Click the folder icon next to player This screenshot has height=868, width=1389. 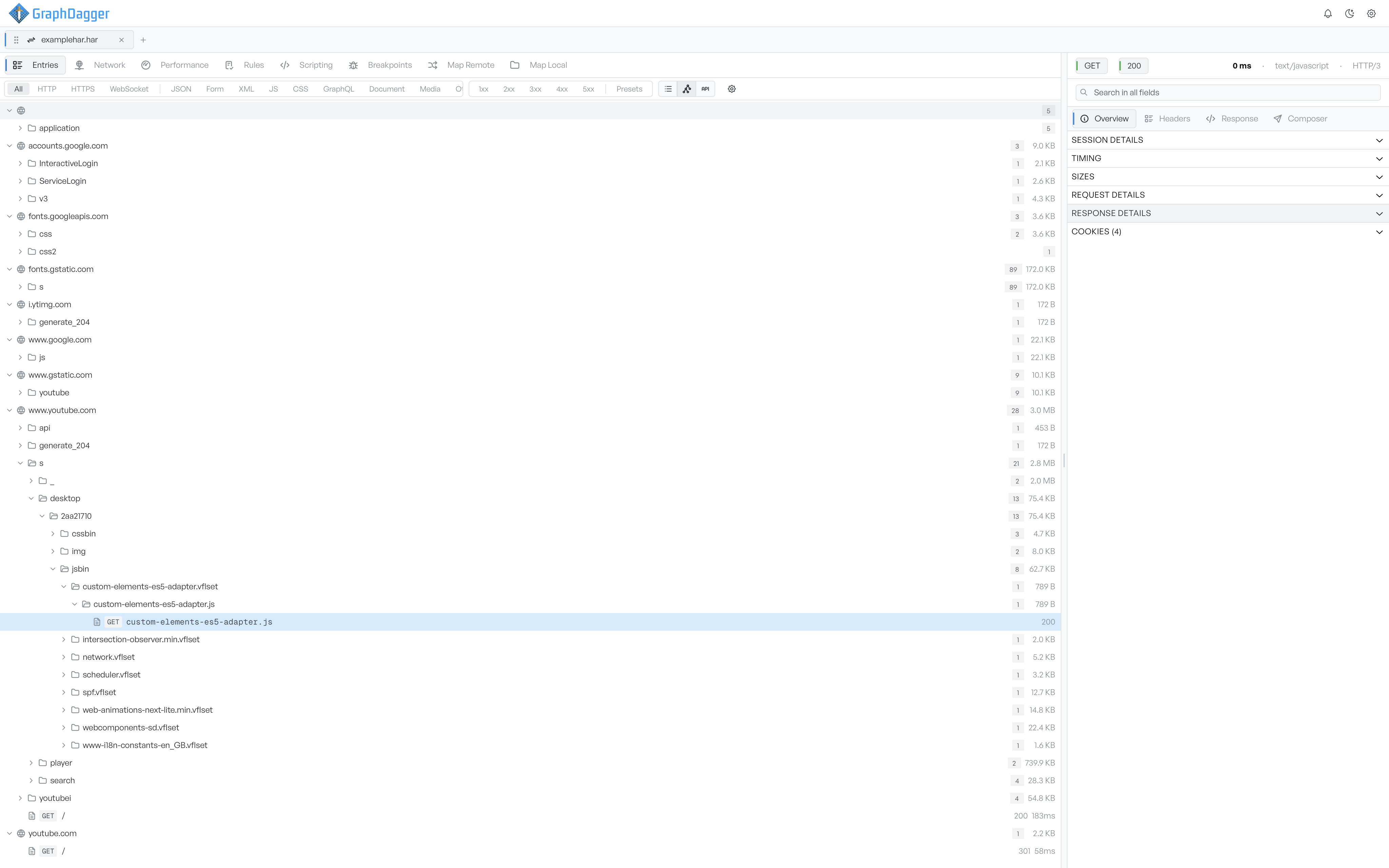point(42,763)
